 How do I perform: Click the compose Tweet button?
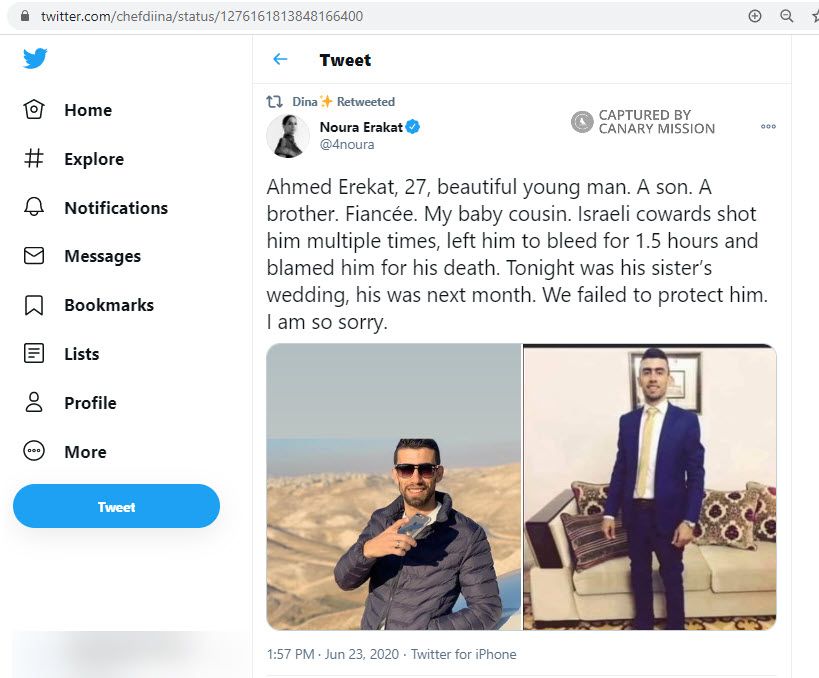[116, 506]
